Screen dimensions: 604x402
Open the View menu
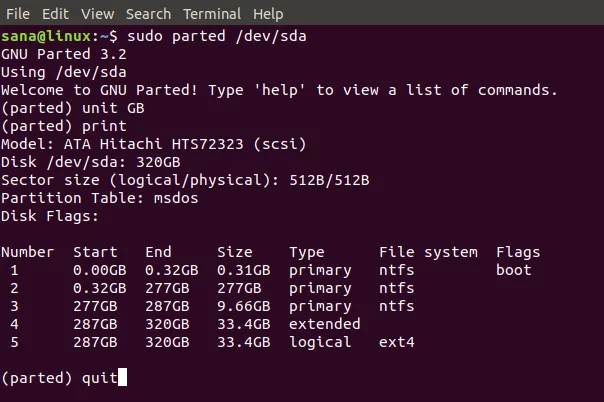[x=97, y=14]
